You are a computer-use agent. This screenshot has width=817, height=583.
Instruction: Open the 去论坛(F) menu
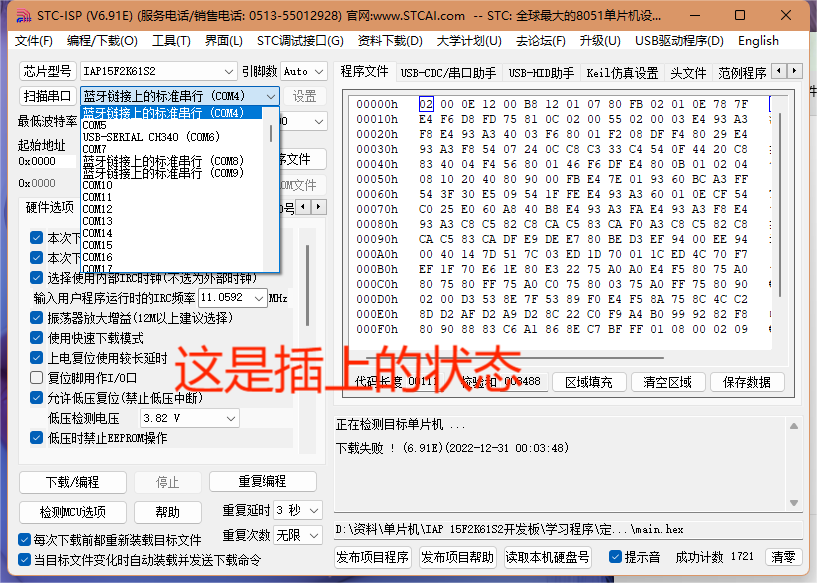pyautogui.click(x=540, y=41)
